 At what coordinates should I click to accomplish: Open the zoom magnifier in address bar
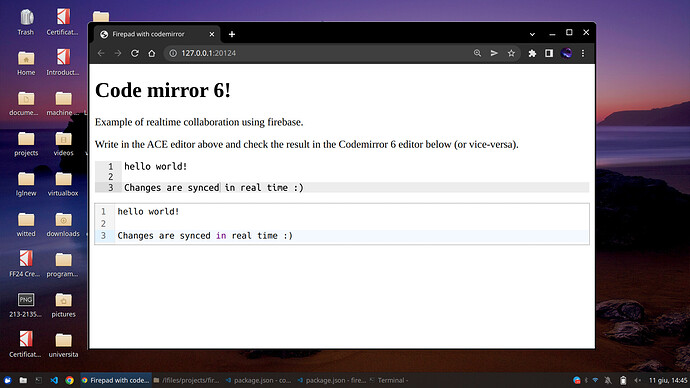coord(477,53)
